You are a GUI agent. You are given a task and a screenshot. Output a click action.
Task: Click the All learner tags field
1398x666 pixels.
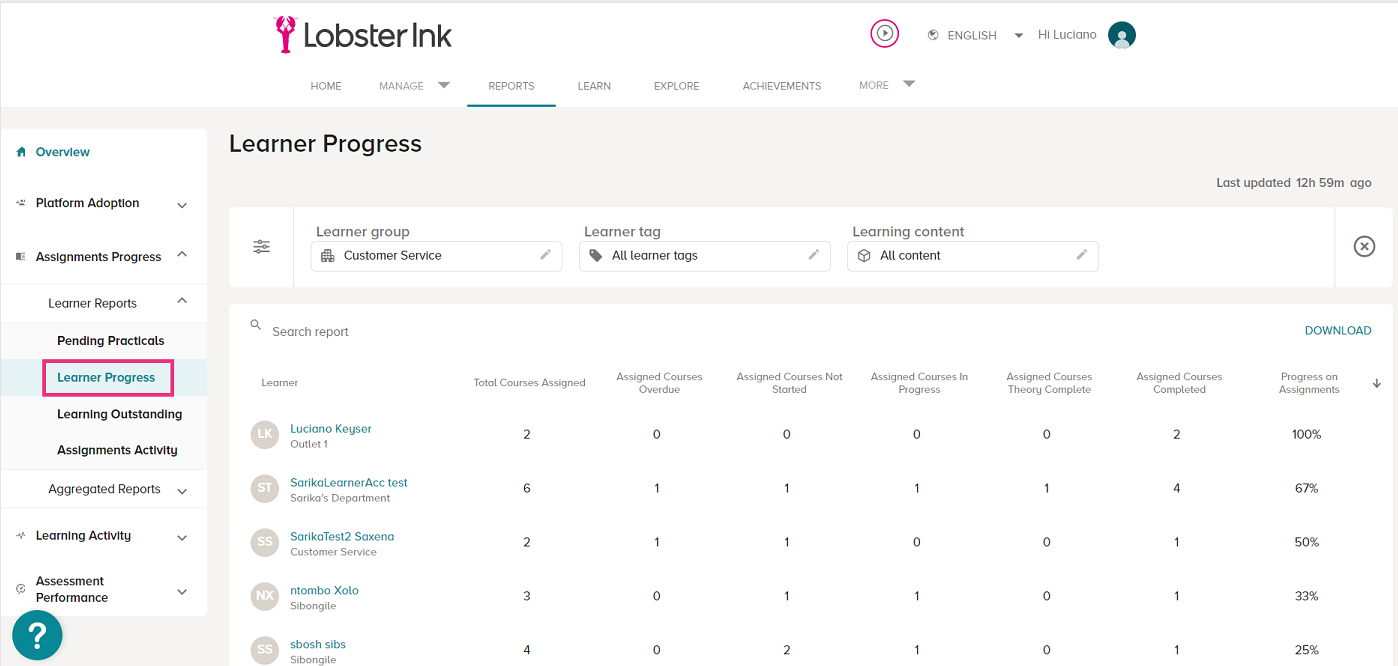(704, 256)
